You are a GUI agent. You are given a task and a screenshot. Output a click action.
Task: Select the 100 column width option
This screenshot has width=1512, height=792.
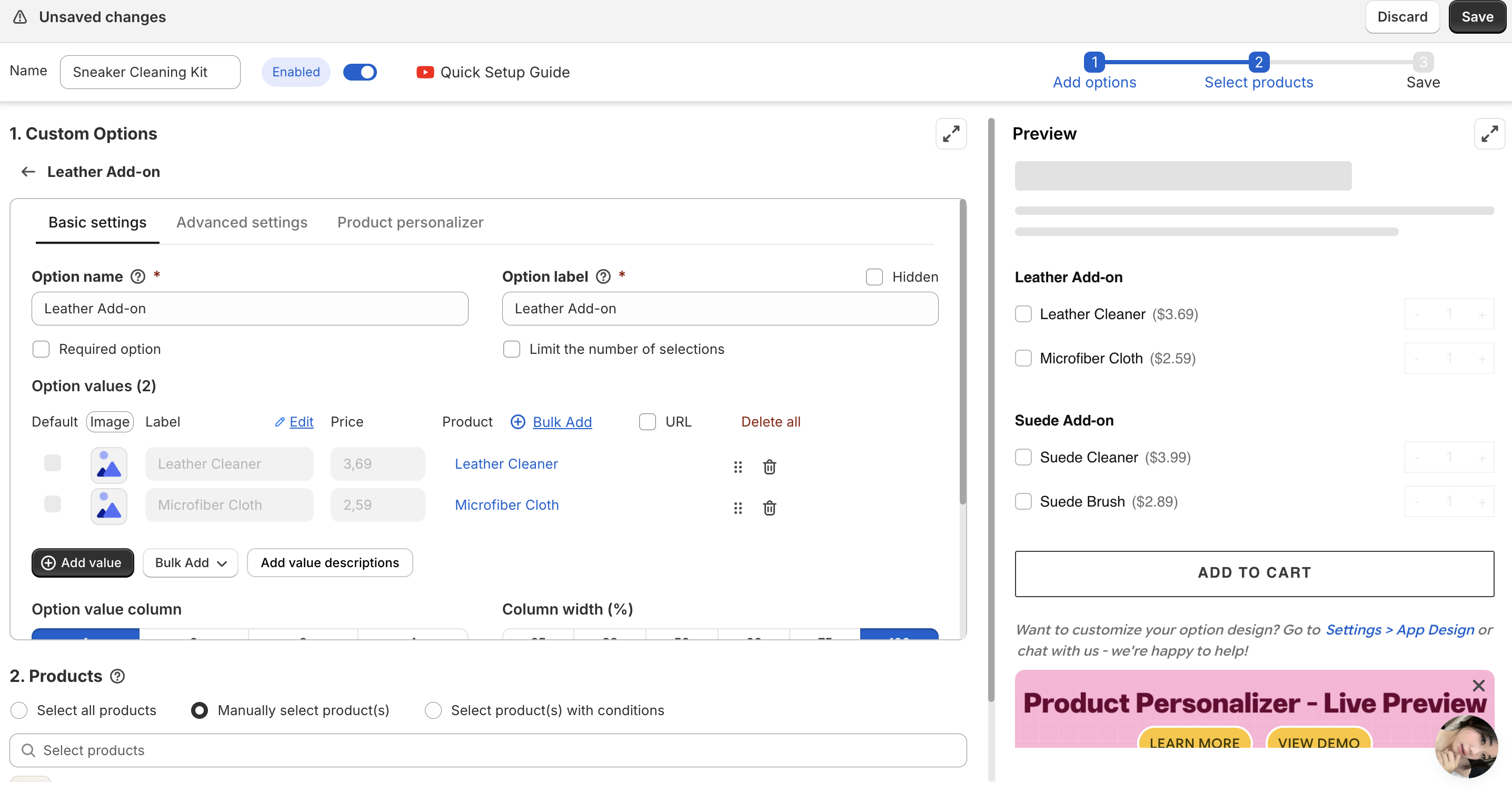(x=899, y=635)
